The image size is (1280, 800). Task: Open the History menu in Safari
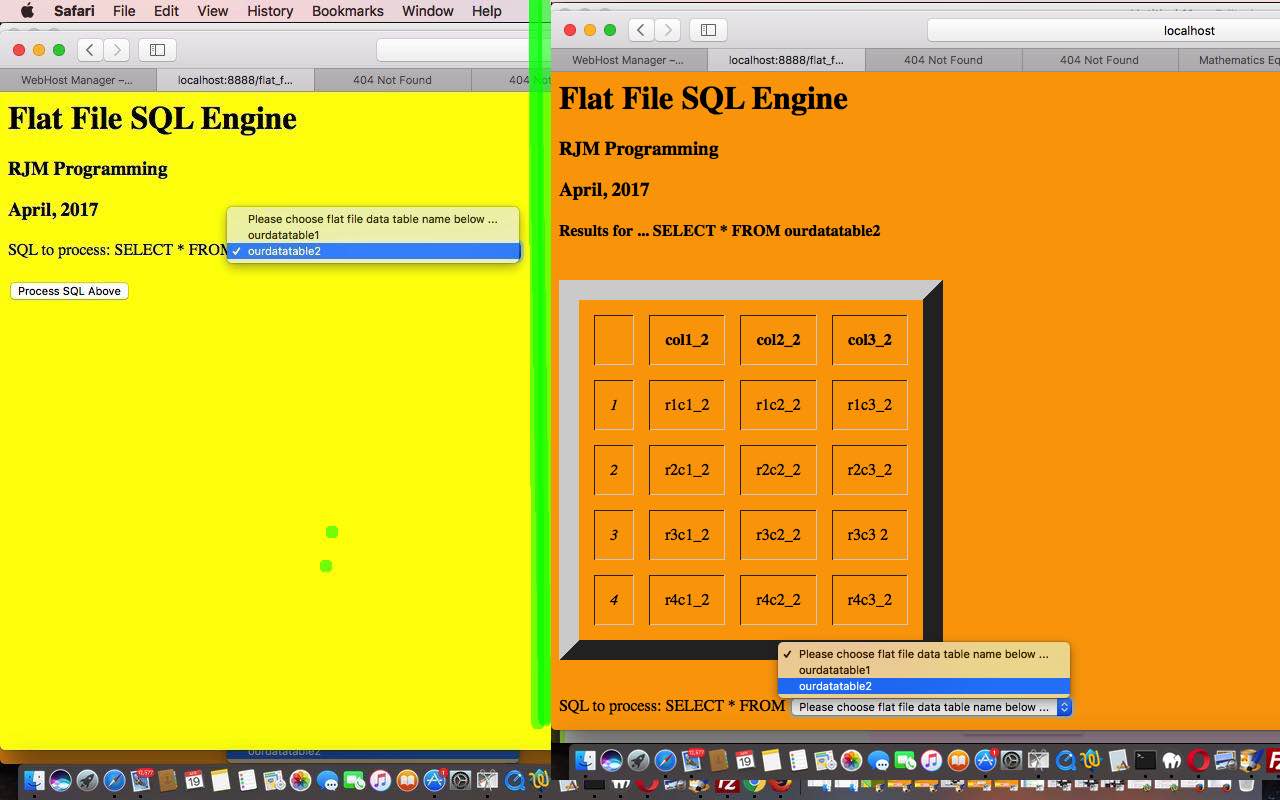(x=269, y=11)
